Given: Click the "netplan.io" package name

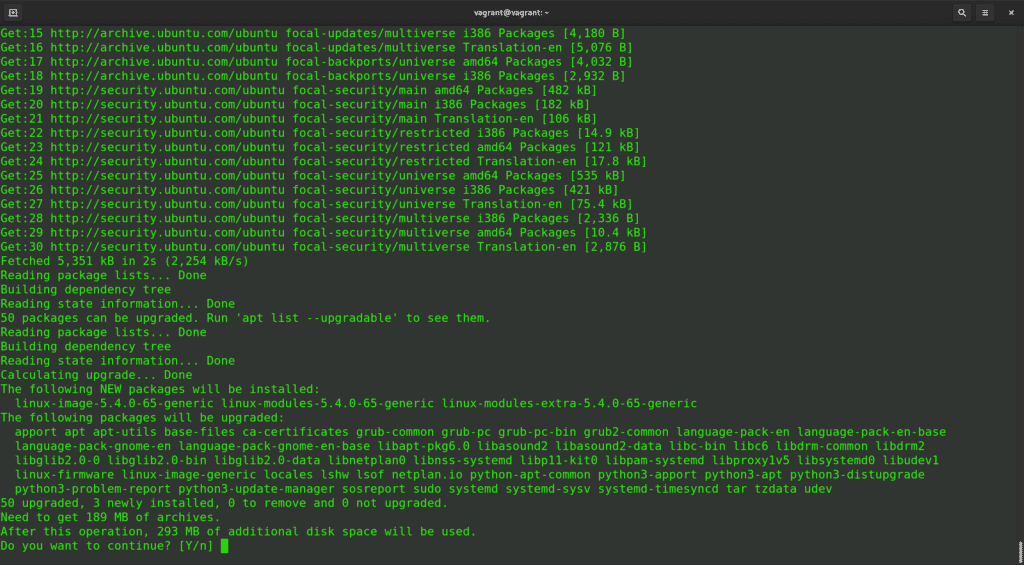Looking at the screenshot, I should coord(427,475).
